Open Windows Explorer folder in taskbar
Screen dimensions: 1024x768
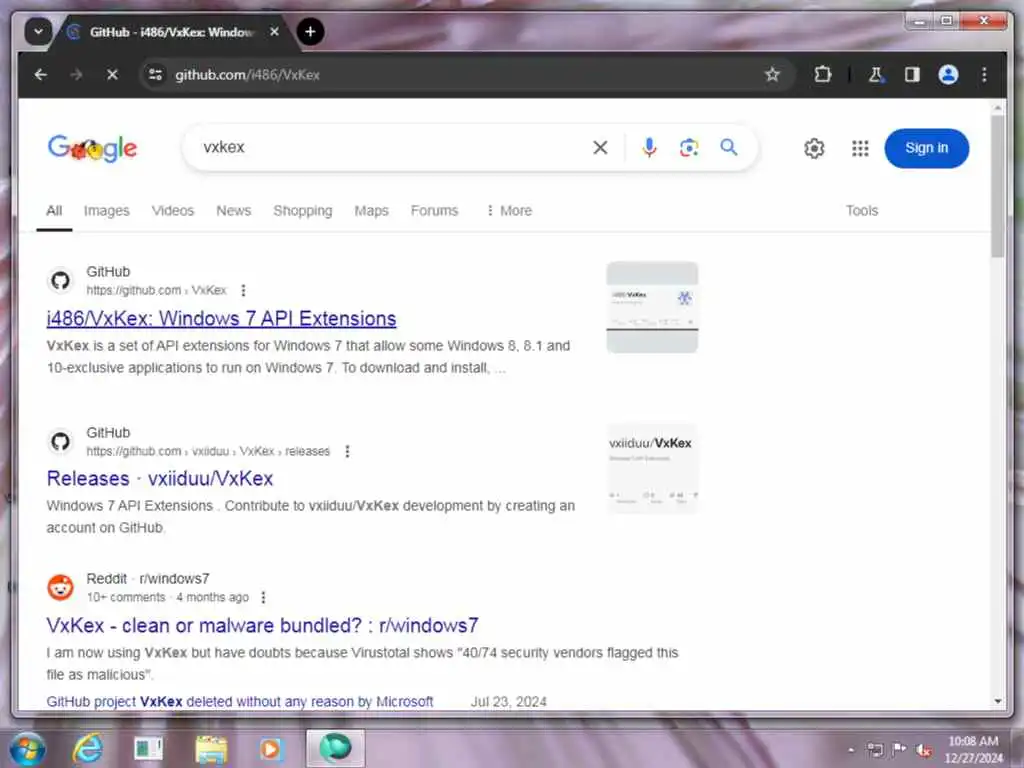point(210,748)
